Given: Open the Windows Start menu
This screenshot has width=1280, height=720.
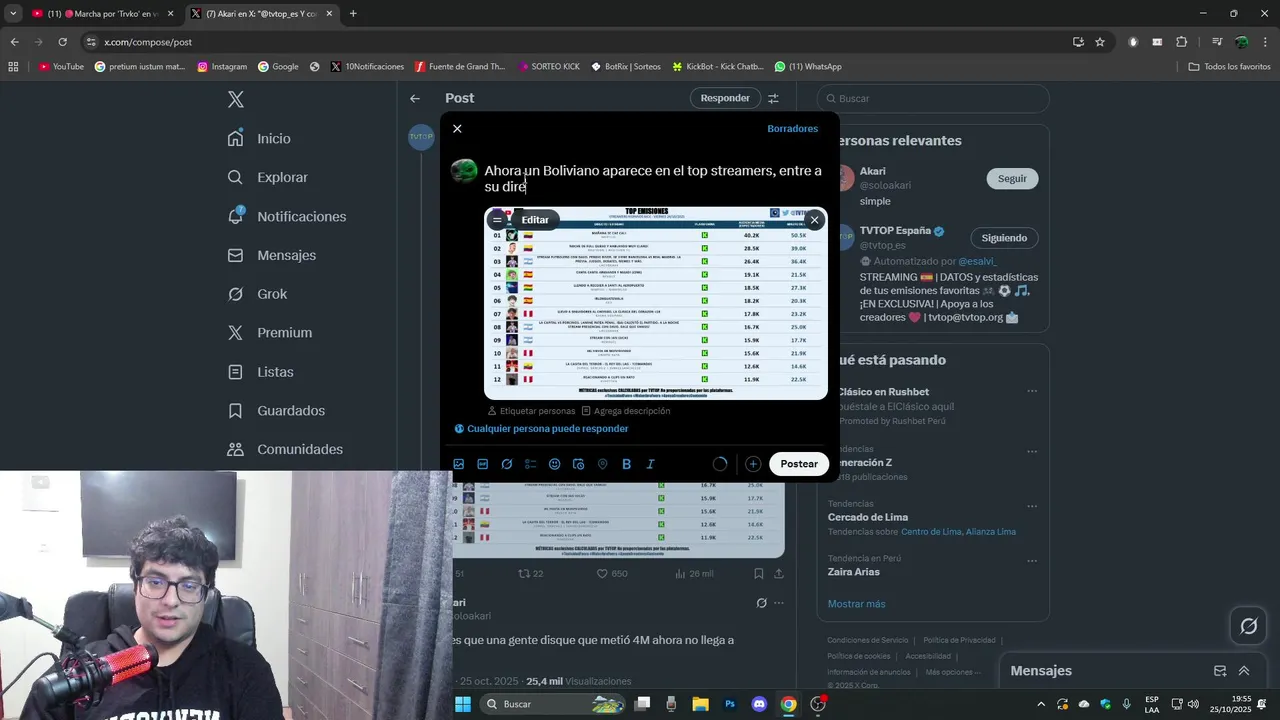Looking at the screenshot, I should point(463,704).
